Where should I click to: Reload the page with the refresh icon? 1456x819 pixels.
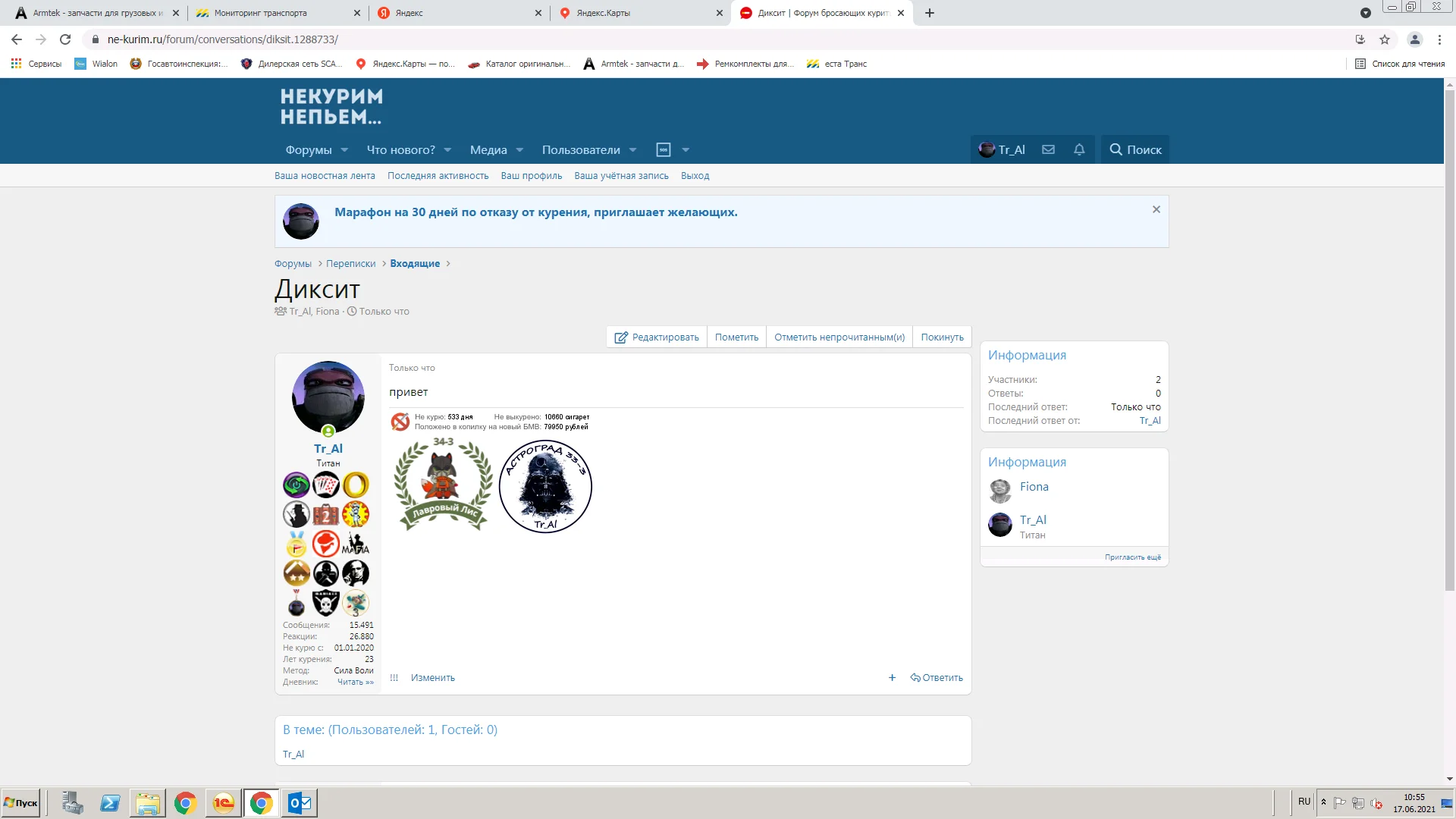[65, 39]
